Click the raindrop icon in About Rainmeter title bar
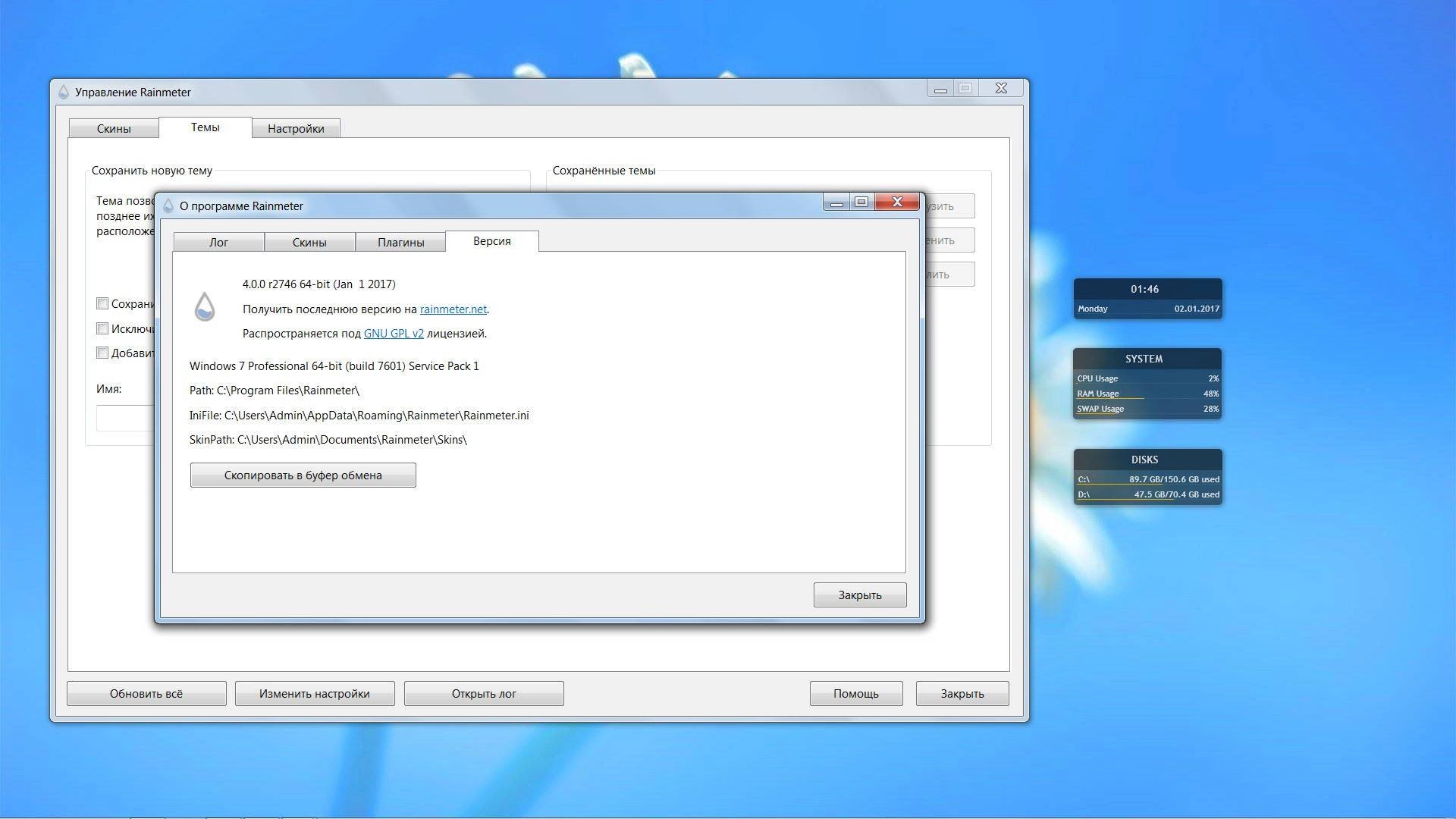1456x819 pixels. point(168,206)
